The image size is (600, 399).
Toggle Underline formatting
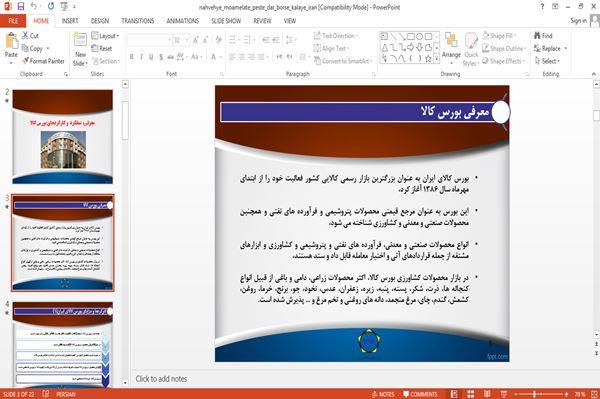click(x=151, y=57)
